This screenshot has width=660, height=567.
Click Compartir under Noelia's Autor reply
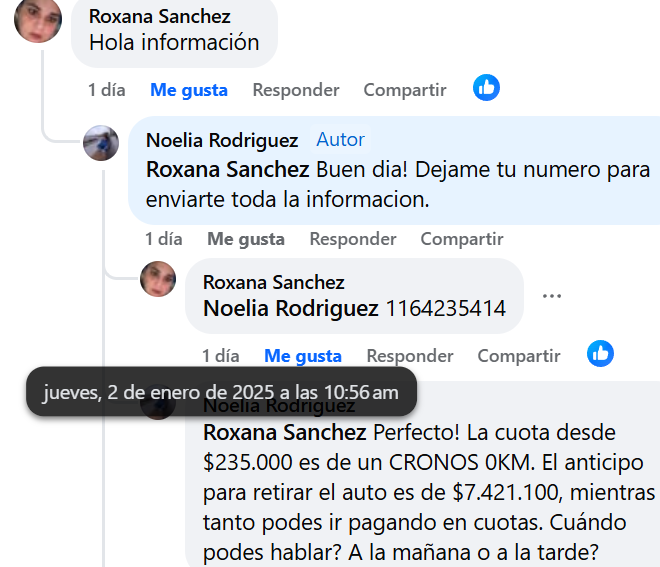(x=462, y=239)
